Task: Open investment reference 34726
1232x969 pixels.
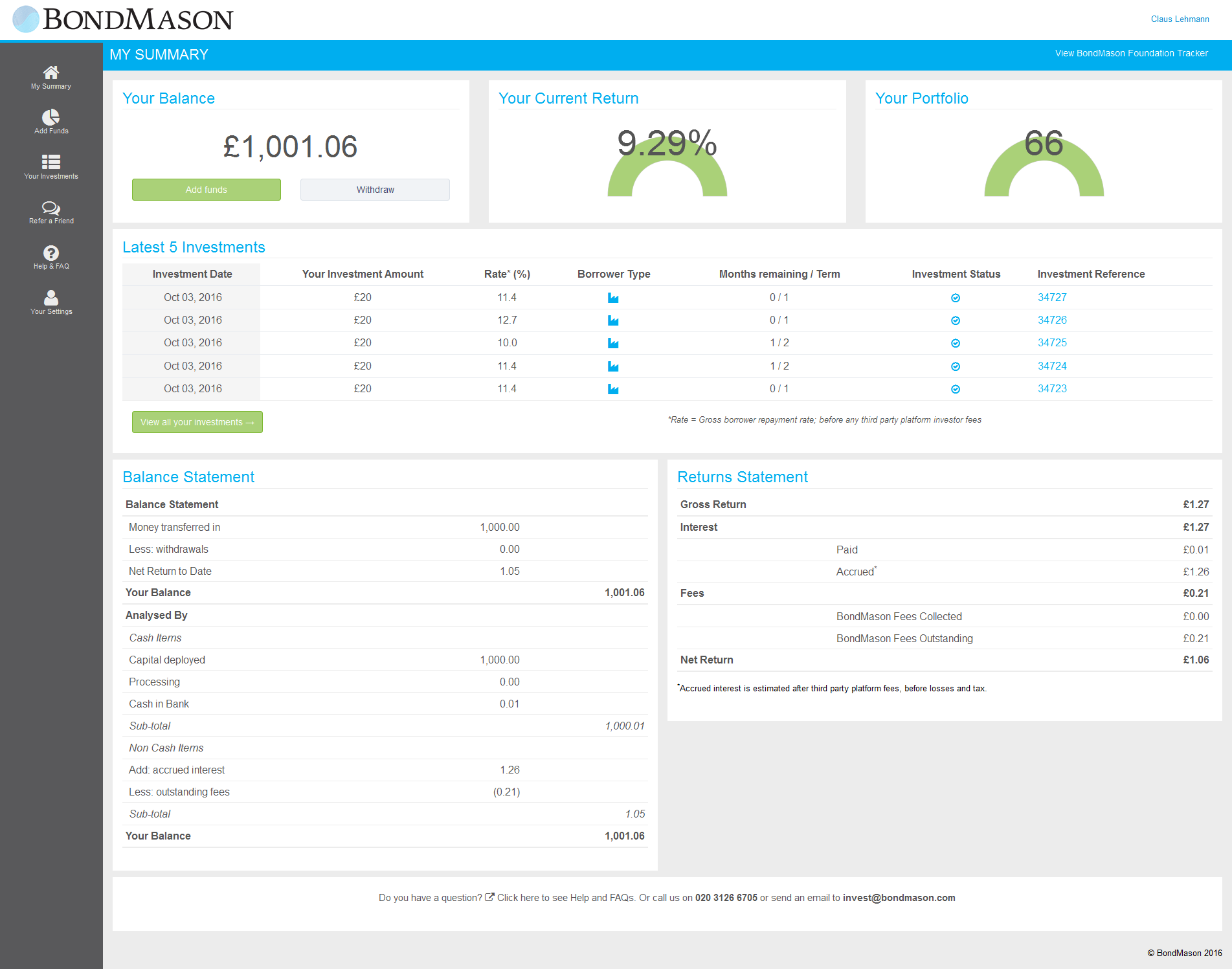Action: 1052,320
